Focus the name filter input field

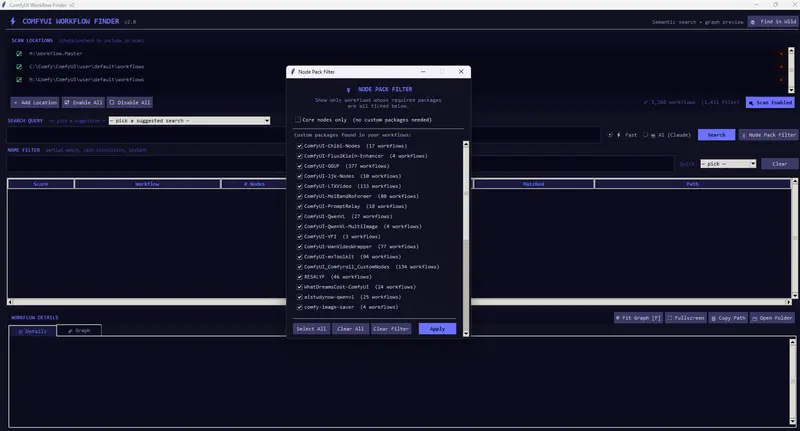[x=340, y=164]
